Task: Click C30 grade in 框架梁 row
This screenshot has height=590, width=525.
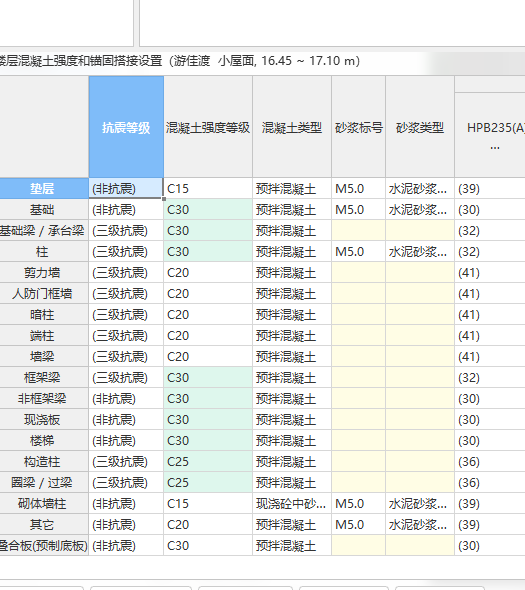Action: pyautogui.click(x=208, y=378)
